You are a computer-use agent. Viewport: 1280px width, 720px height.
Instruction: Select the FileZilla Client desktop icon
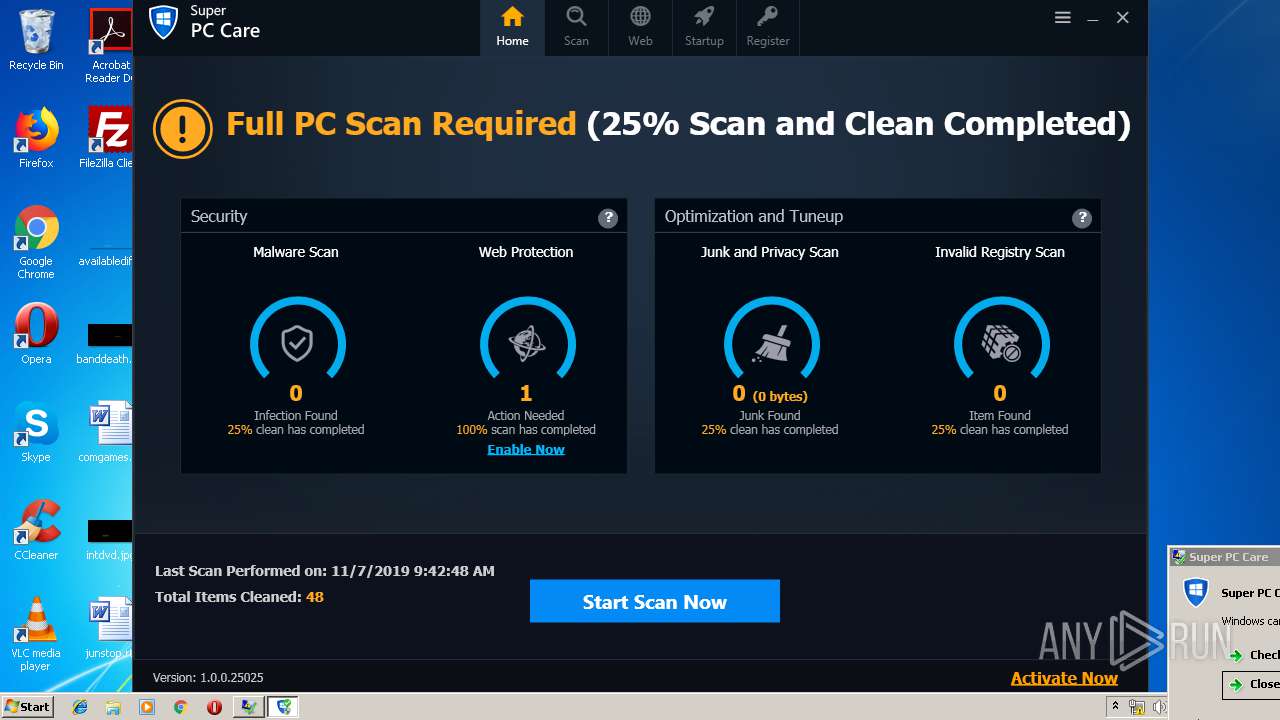click(108, 138)
